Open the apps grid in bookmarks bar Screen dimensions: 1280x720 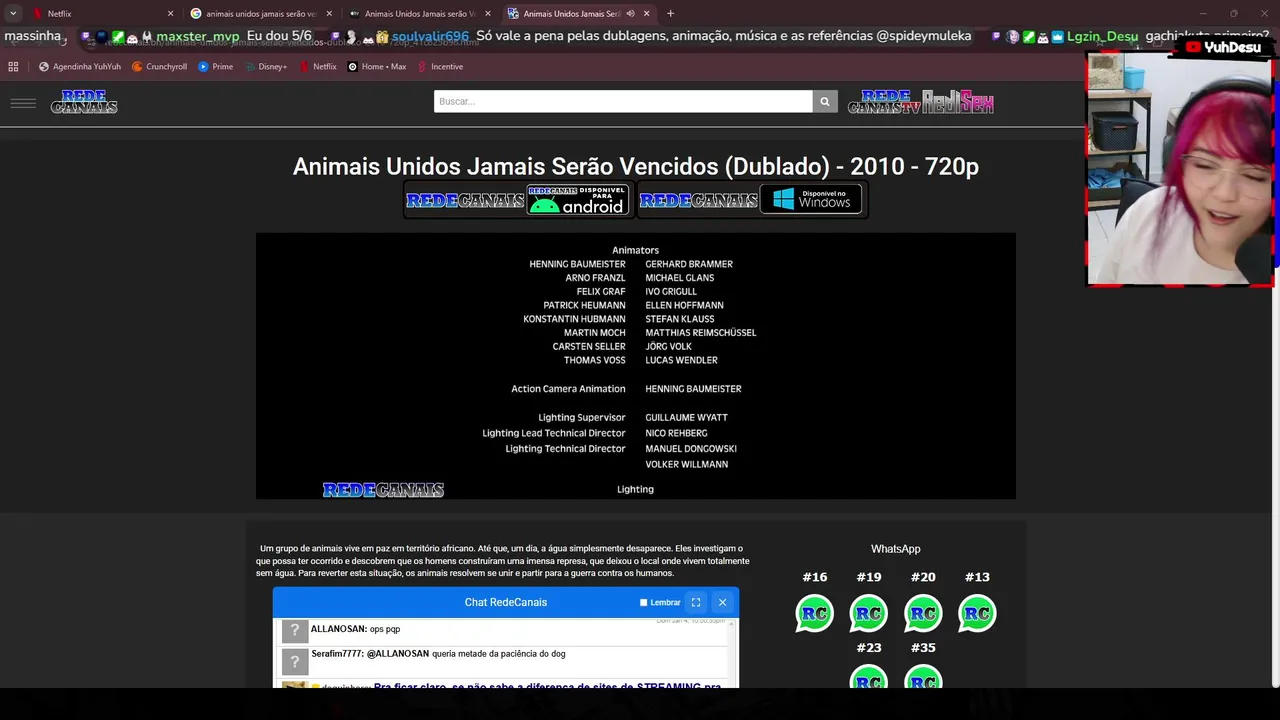(13, 67)
